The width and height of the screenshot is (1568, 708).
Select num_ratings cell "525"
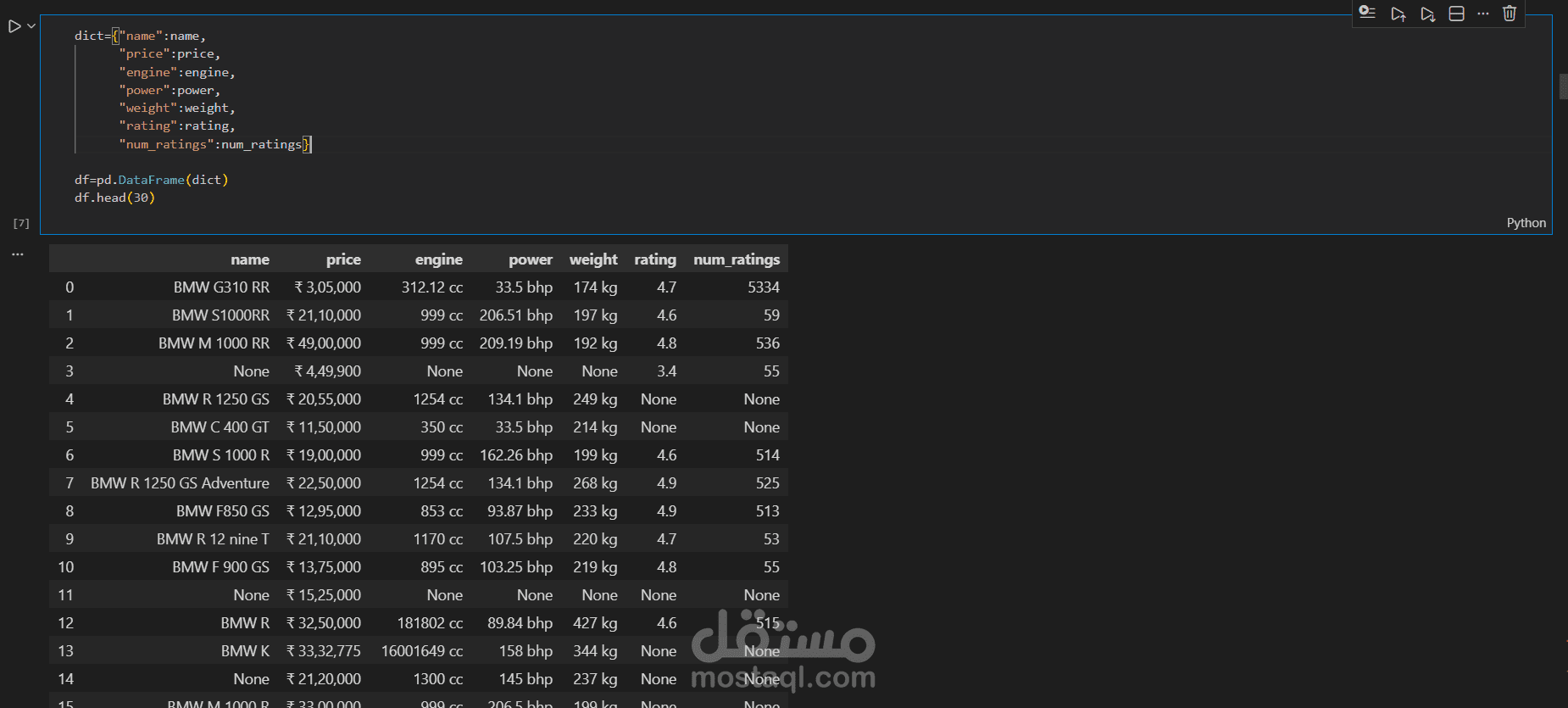[x=767, y=483]
